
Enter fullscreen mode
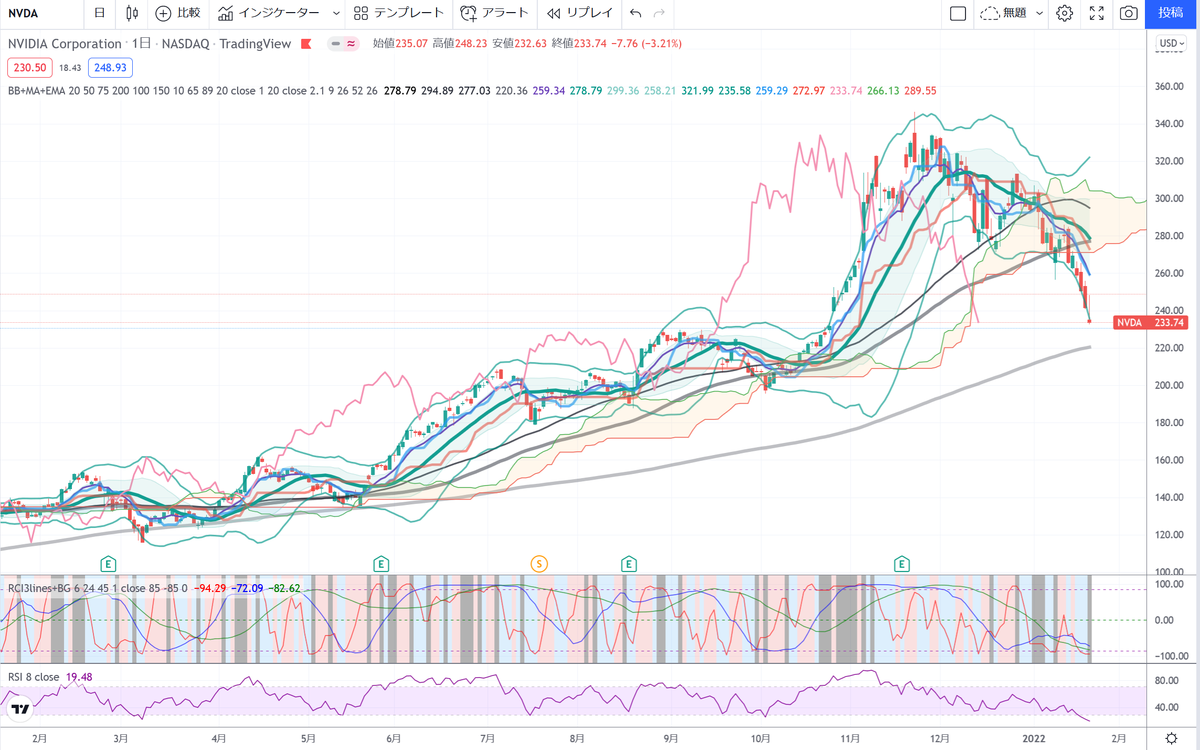pyautogui.click(x=1096, y=13)
